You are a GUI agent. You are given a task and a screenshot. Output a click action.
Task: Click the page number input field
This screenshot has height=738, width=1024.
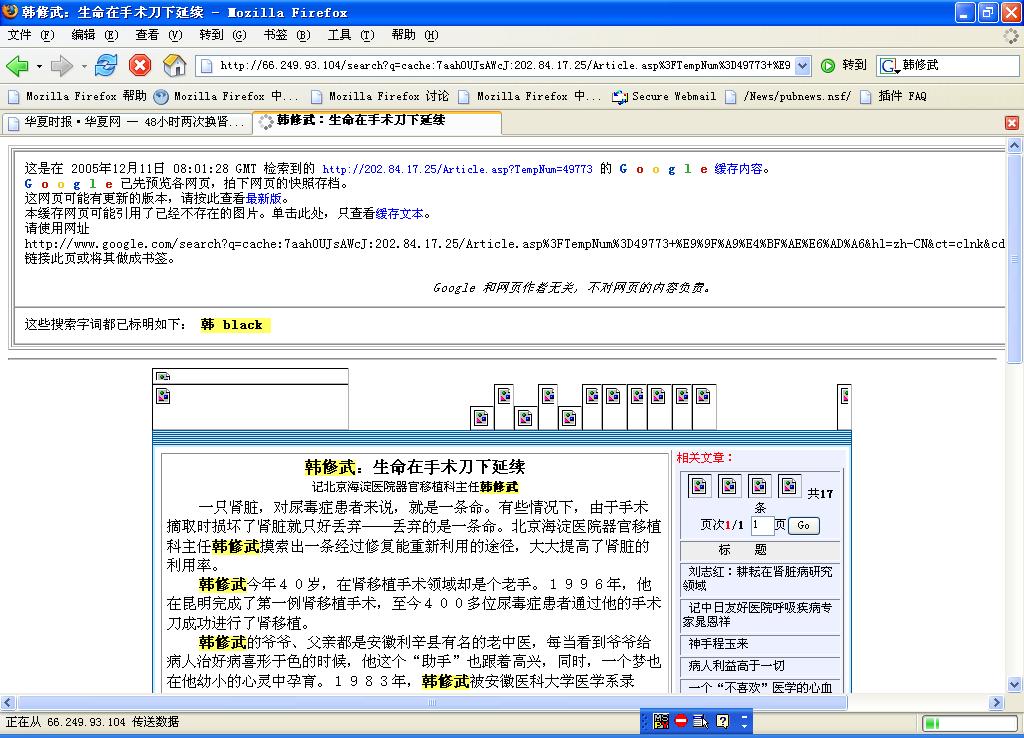point(762,525)
